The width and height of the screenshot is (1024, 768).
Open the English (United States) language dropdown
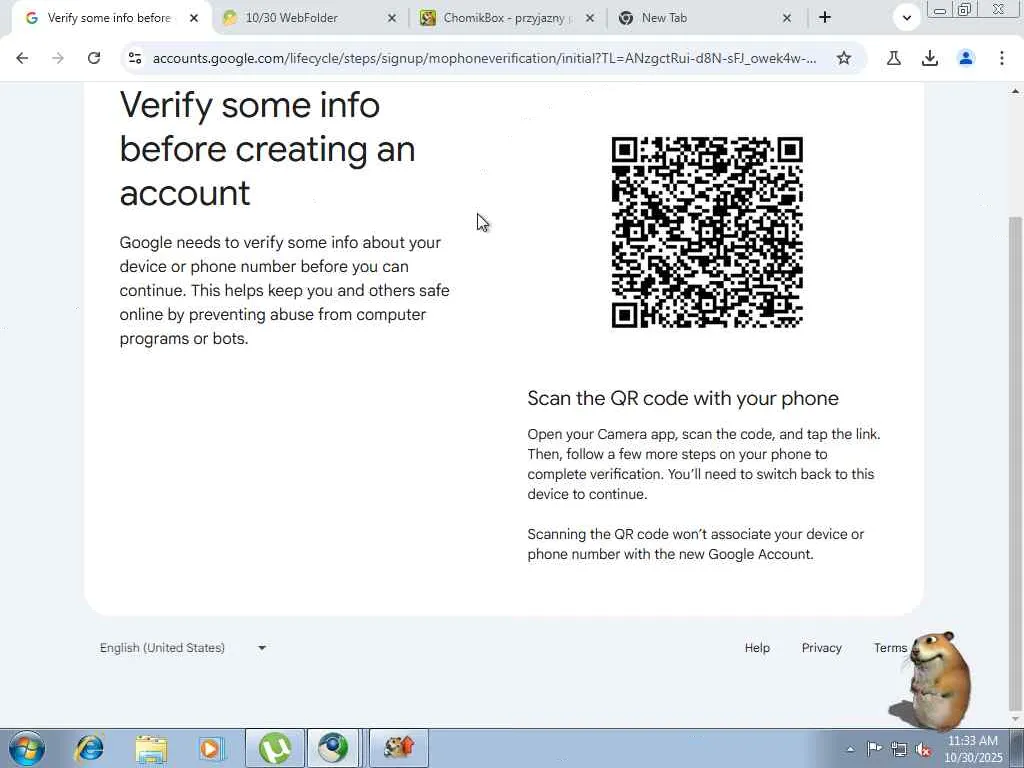tap(183, 648)
